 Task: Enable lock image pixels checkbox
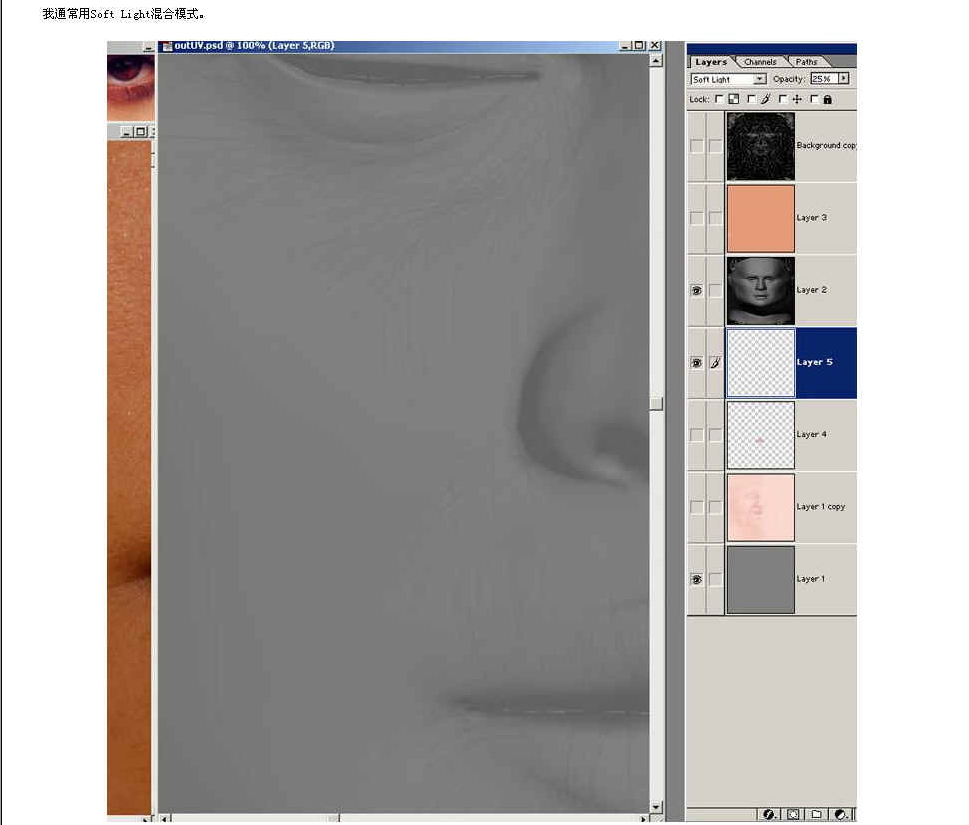(751, 99)
